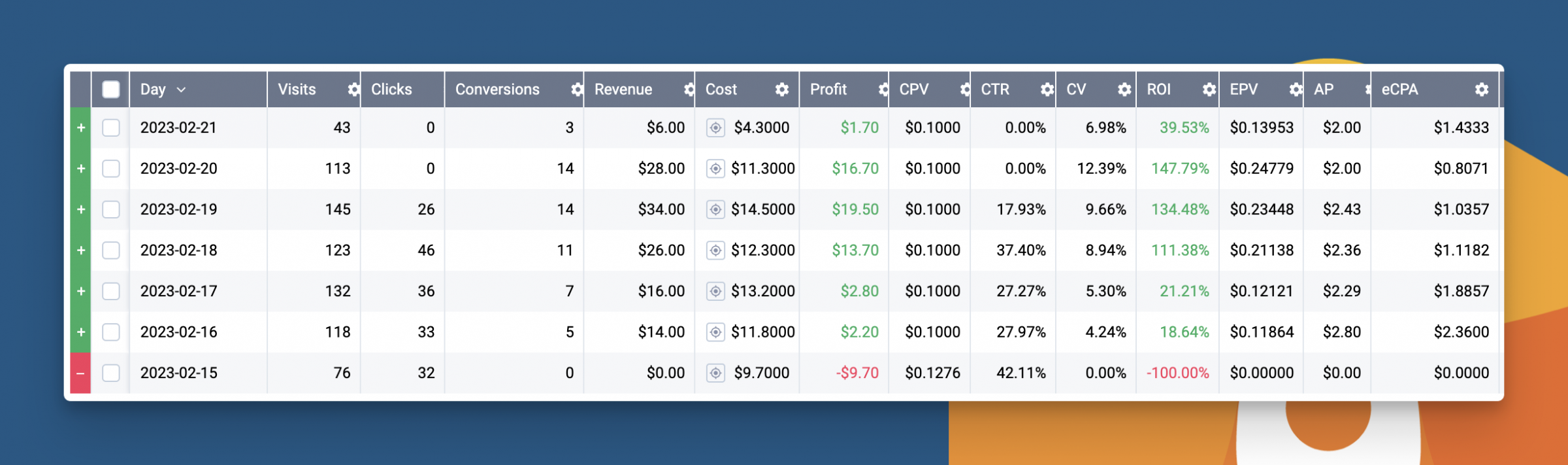Open the Day column dropdown chevron
Image resolution: width=1568 pixels, height=465 pixels.
[182, 90]
